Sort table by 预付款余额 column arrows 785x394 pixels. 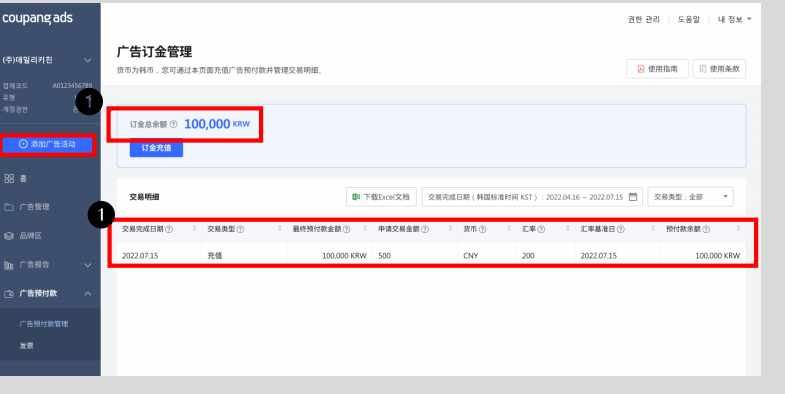(738, 229)
